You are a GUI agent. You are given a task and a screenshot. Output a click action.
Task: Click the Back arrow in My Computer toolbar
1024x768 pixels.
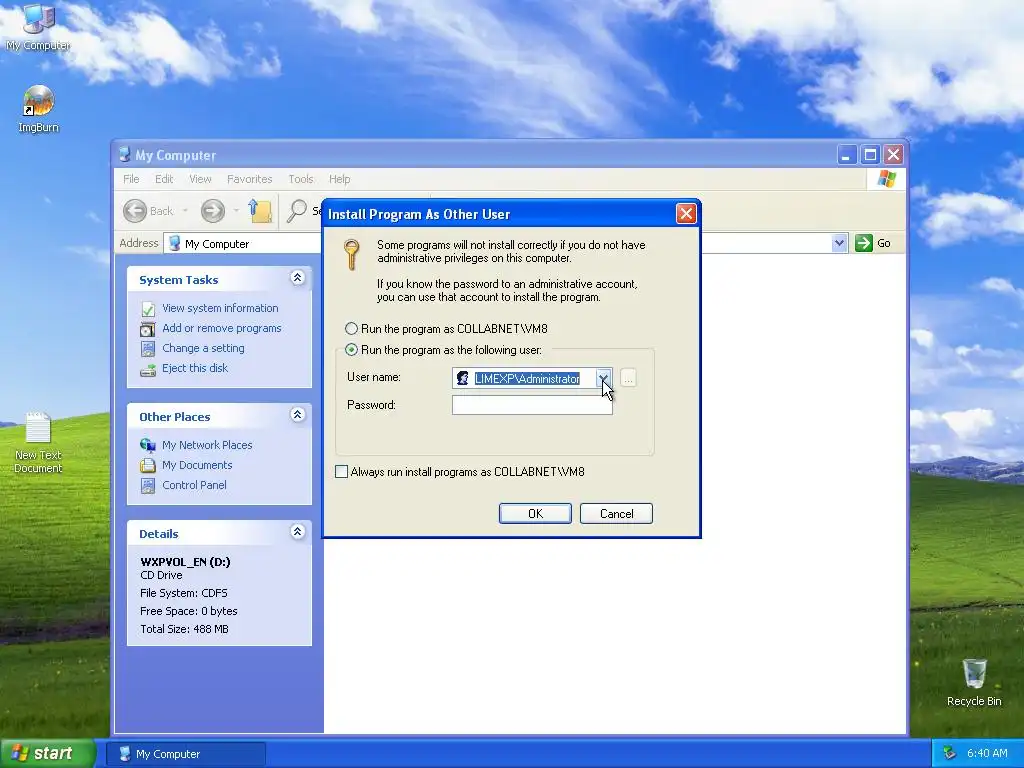135,211
